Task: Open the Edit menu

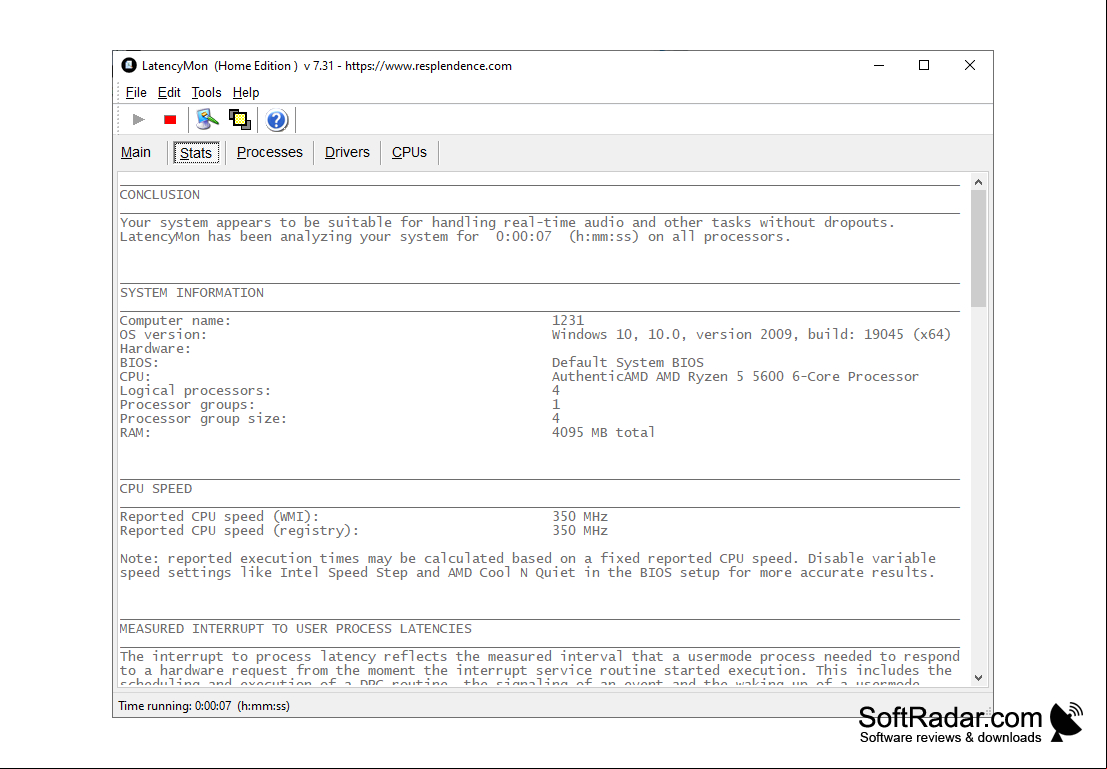Action: [169, 93]
